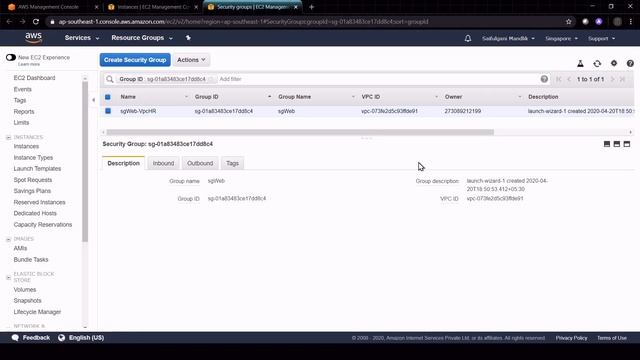Collapse the INSTANCES sidebar section
The width and height of the screenshot is (640, 360).
point(9,137)
